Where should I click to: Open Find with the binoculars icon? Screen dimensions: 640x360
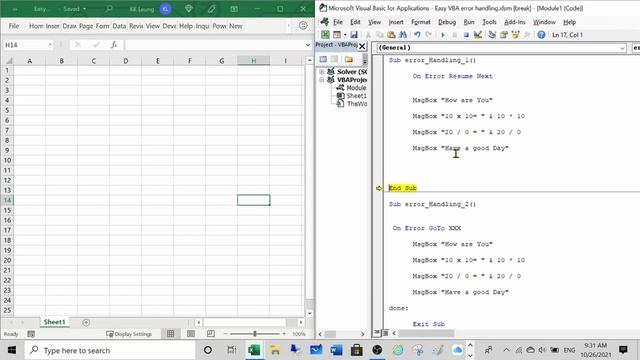tap(402, 35)
